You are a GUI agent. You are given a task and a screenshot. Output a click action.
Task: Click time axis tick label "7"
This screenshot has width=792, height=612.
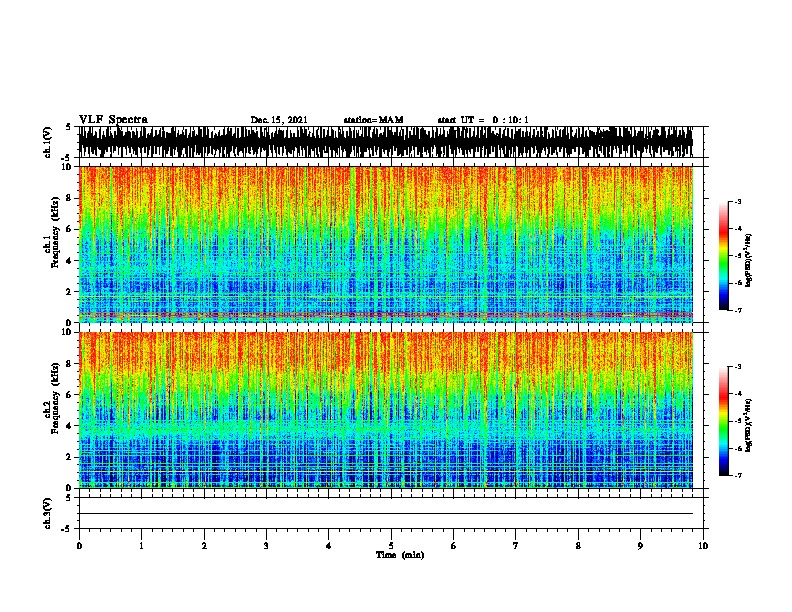click(x=516, y=546)
